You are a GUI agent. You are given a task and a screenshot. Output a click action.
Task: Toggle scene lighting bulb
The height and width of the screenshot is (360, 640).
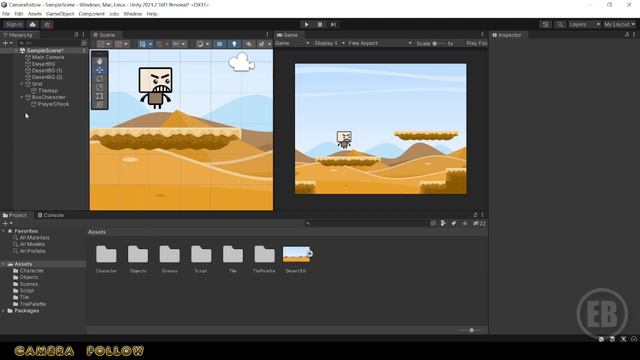[234, 44]
